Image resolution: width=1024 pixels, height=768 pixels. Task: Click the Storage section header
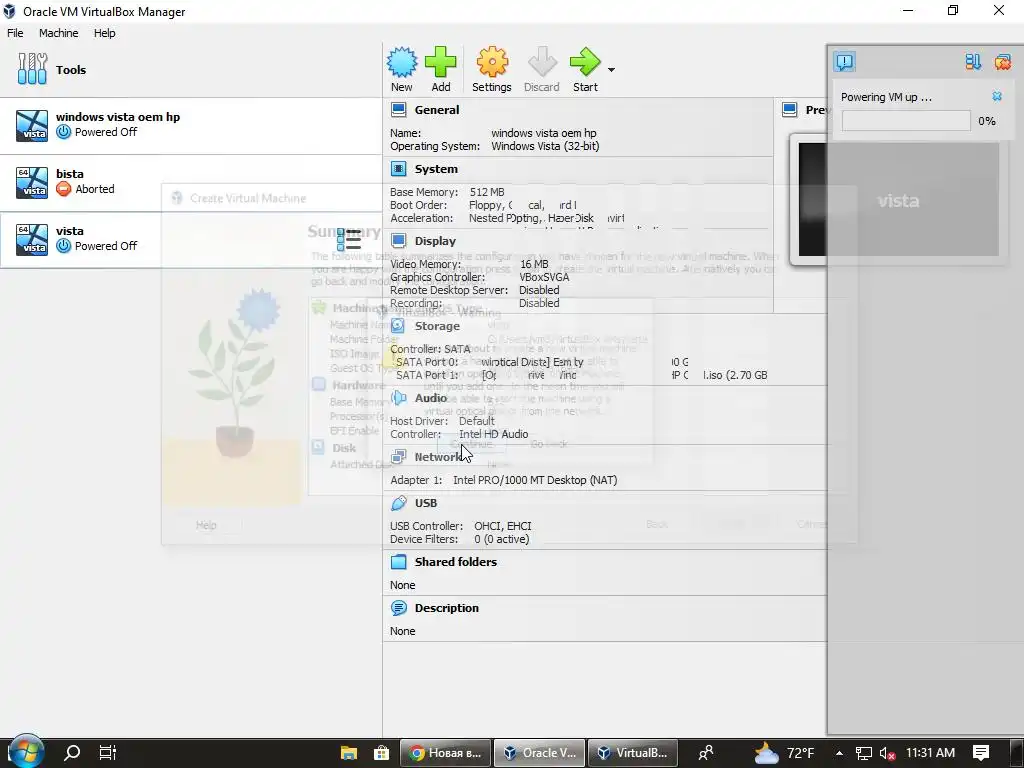(x=437, y=326)
